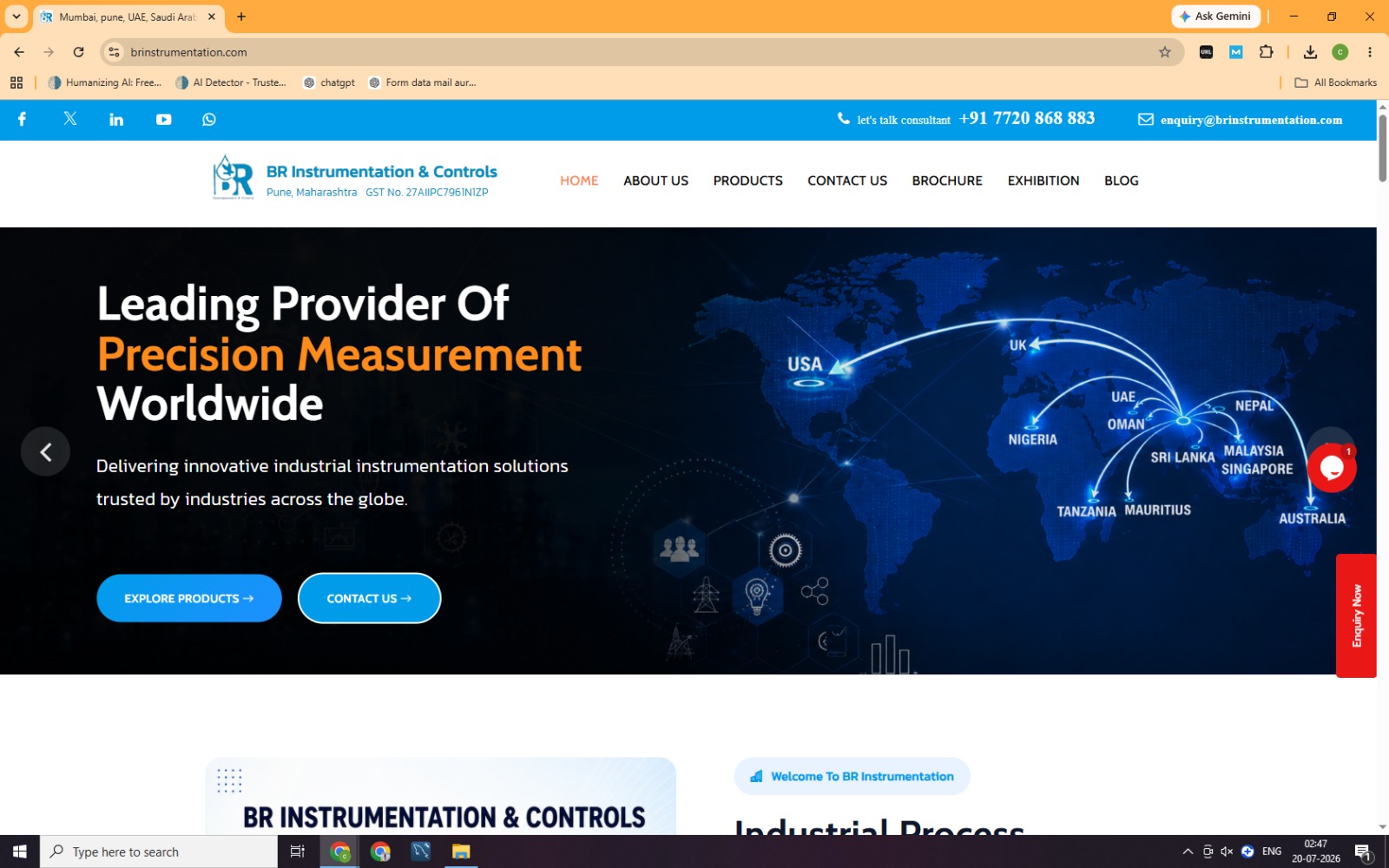Open the ABOUT US menu item
The image size is (1389, 868).
655,181
